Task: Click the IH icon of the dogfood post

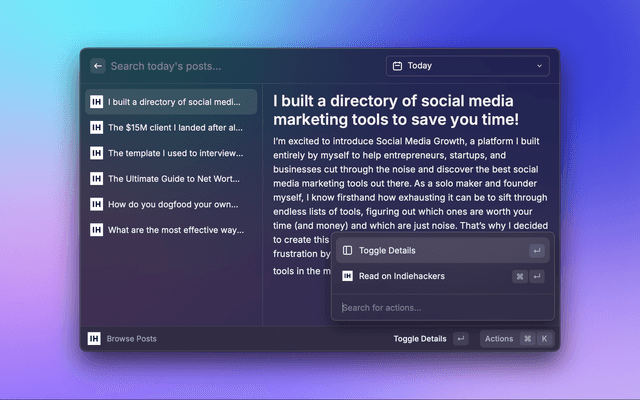Action: [96, 204]
